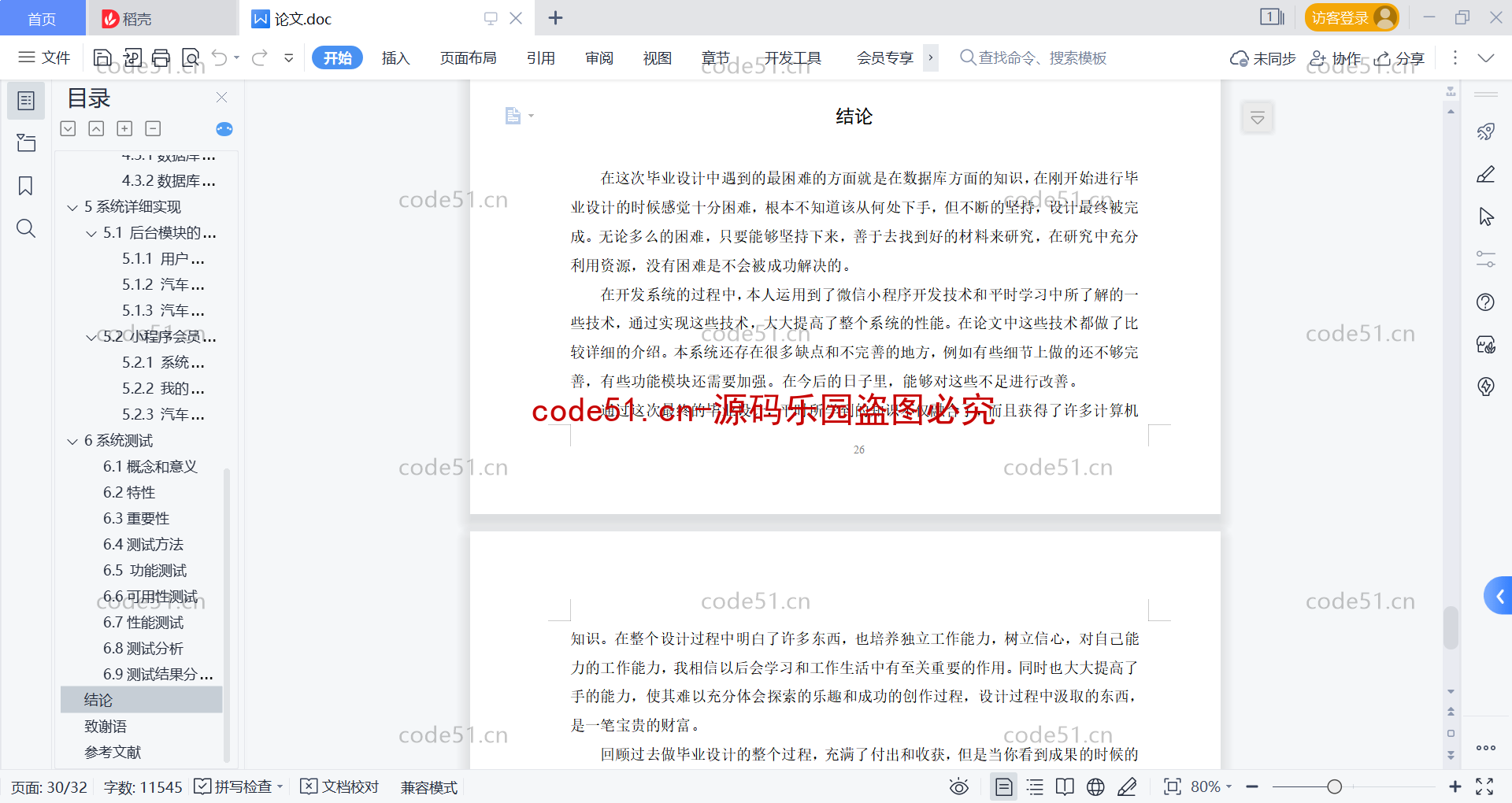Collapse all outline levels box icon
Image resolution: width=1512 pixels, height=803 pixels.
tap(153, 128)
